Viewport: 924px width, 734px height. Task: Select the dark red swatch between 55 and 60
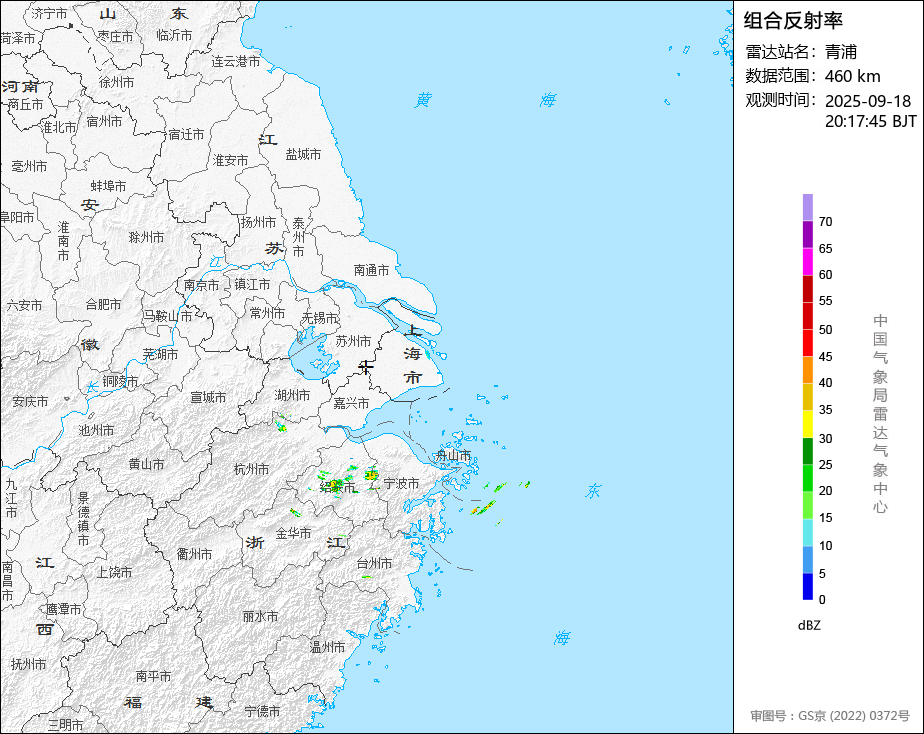pos(807,289)
